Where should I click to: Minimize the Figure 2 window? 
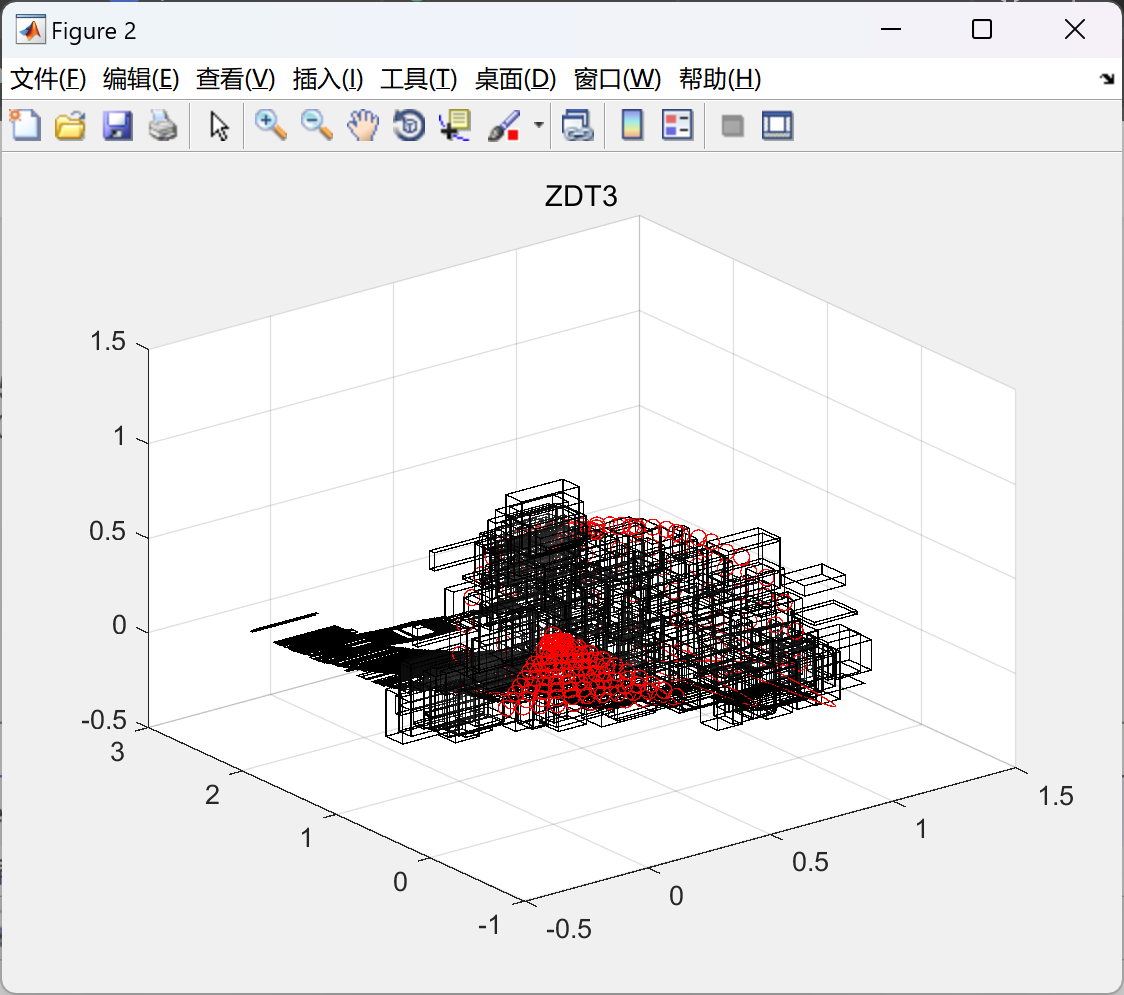coord(890,29)
